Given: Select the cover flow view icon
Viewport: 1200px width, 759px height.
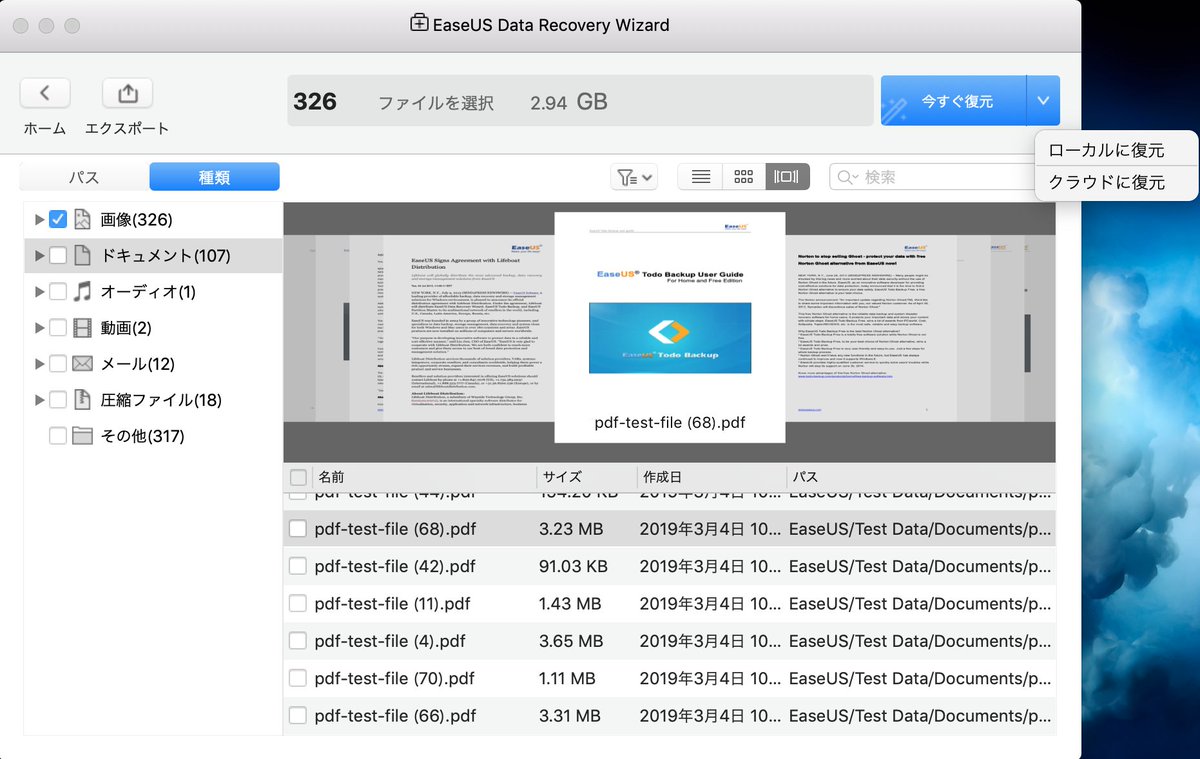Looking at the screenshot, I should pos(787,177).
